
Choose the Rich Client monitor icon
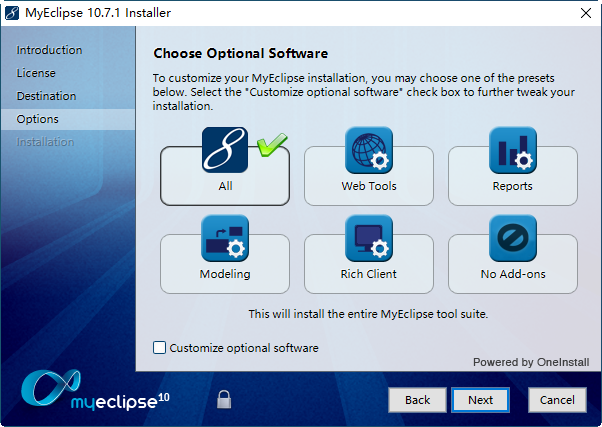369,238
